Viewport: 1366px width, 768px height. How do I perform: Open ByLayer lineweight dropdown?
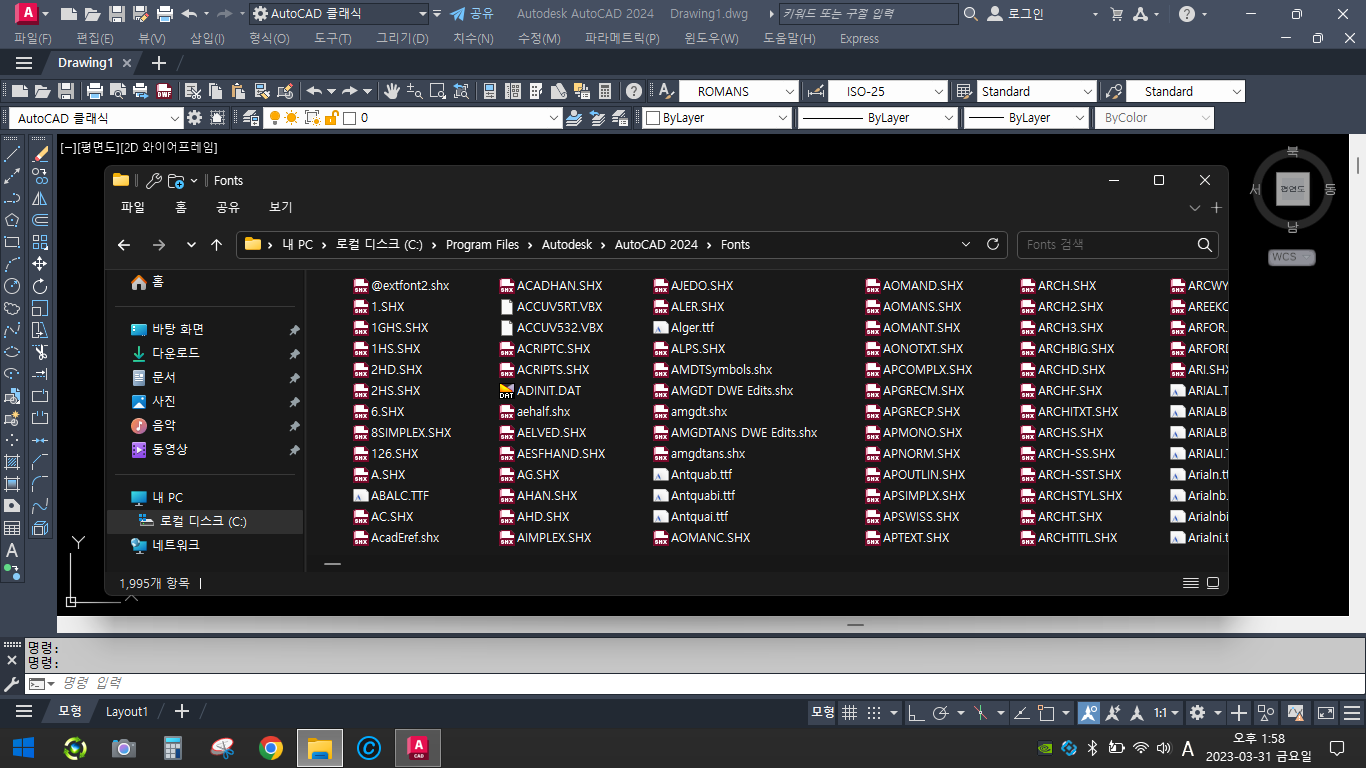click(1079, 118)
